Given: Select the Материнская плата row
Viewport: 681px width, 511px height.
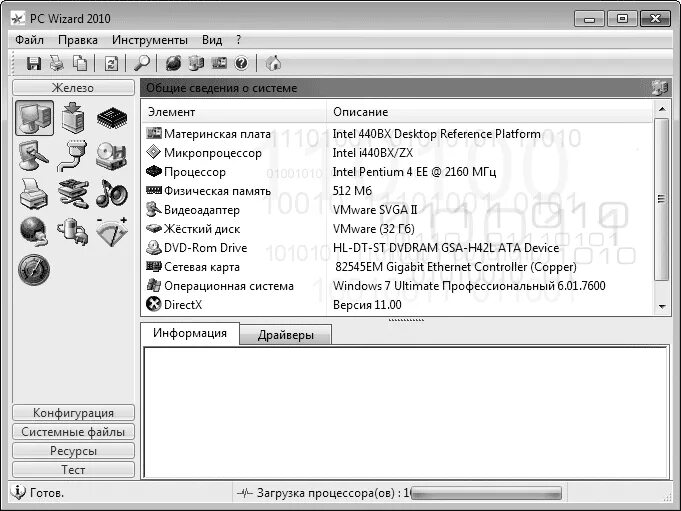Looking at the screenshot, I should (397, 134).
